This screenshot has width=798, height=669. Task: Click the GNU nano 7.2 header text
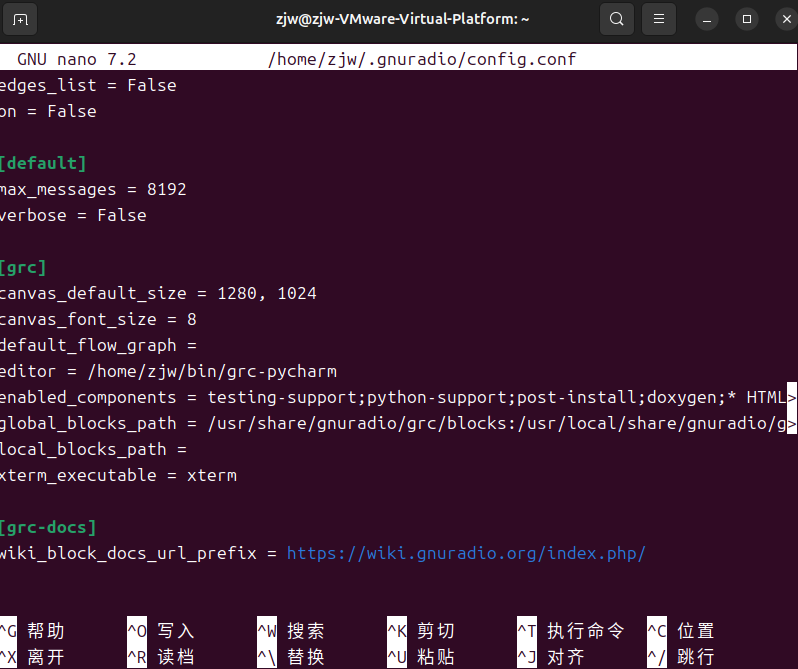pos(77,60)
